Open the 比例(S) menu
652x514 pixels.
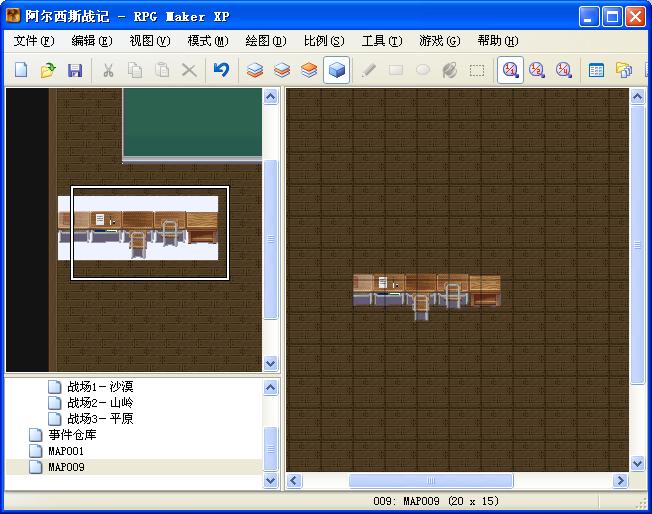[x=324, y=41]
